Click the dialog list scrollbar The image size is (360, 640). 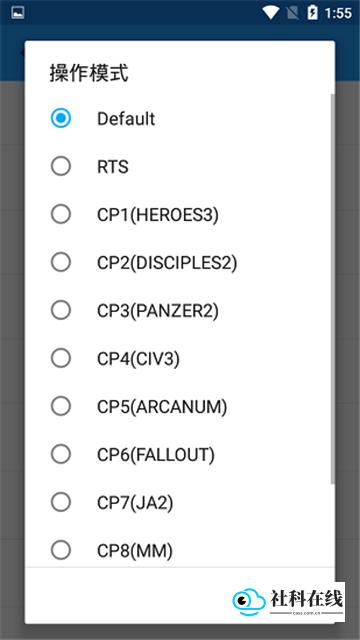coord(333,289)
